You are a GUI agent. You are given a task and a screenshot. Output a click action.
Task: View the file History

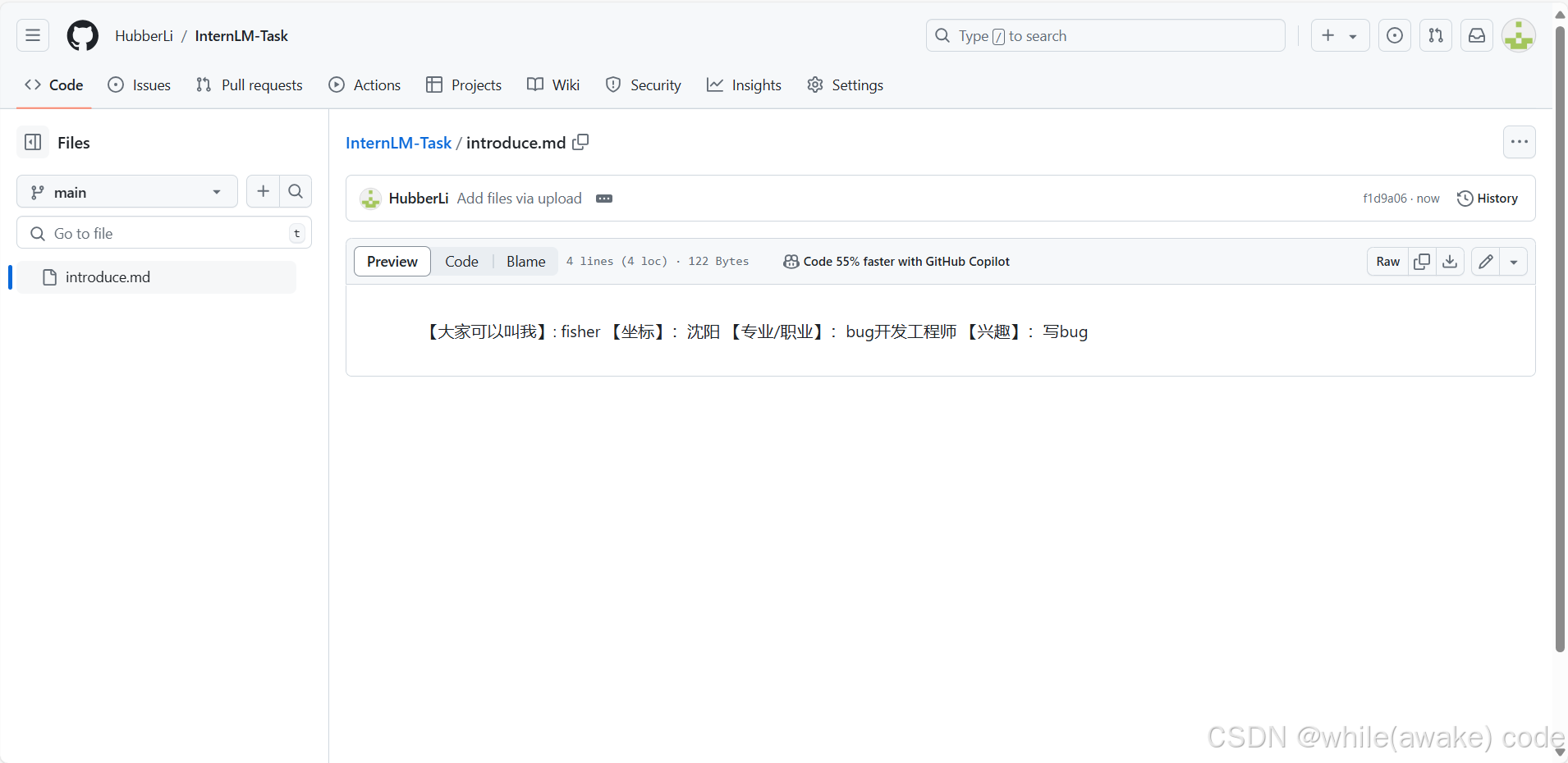[x=1487, y=199]
